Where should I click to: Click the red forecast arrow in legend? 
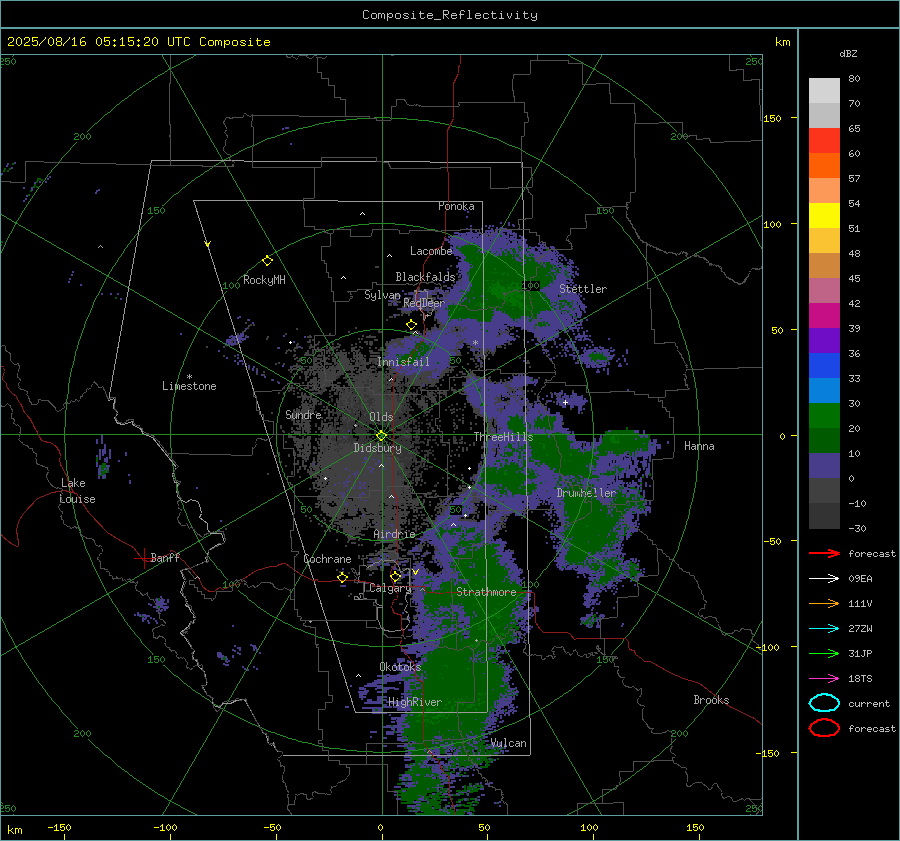pyautogui.click(x=824, y=553)
